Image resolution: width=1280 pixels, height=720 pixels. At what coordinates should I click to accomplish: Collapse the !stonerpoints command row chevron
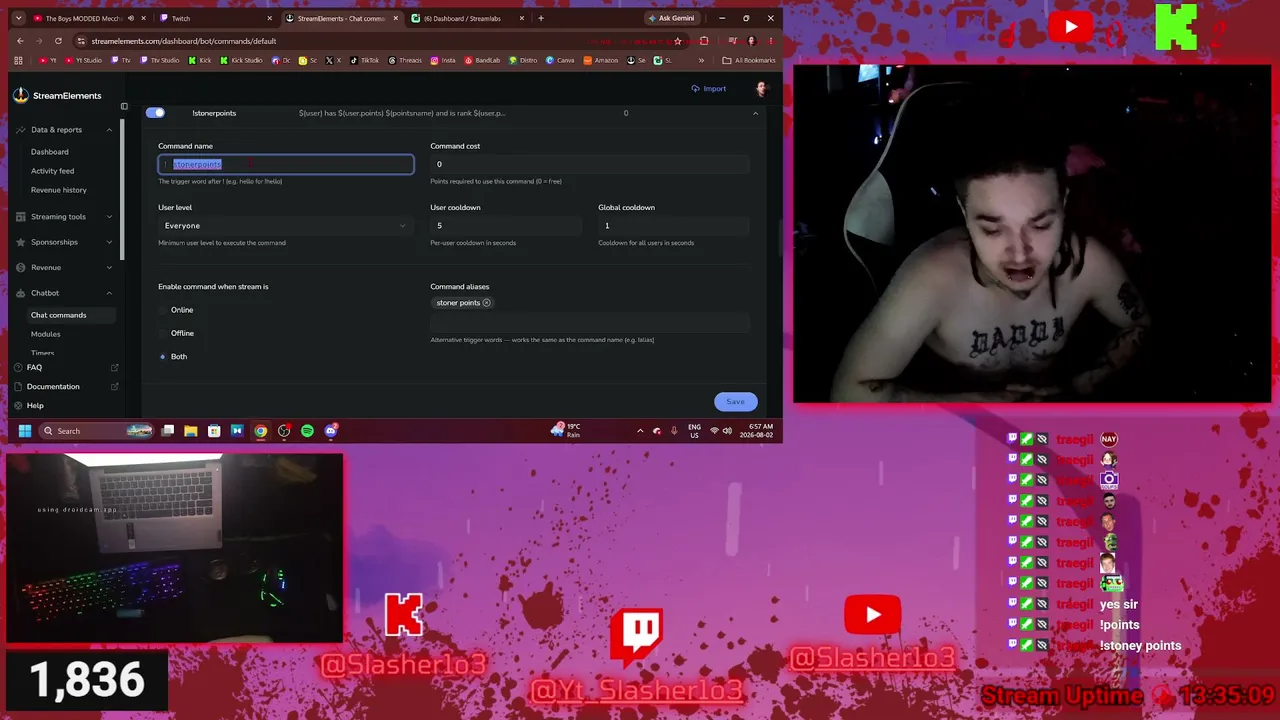coord(755,113)
